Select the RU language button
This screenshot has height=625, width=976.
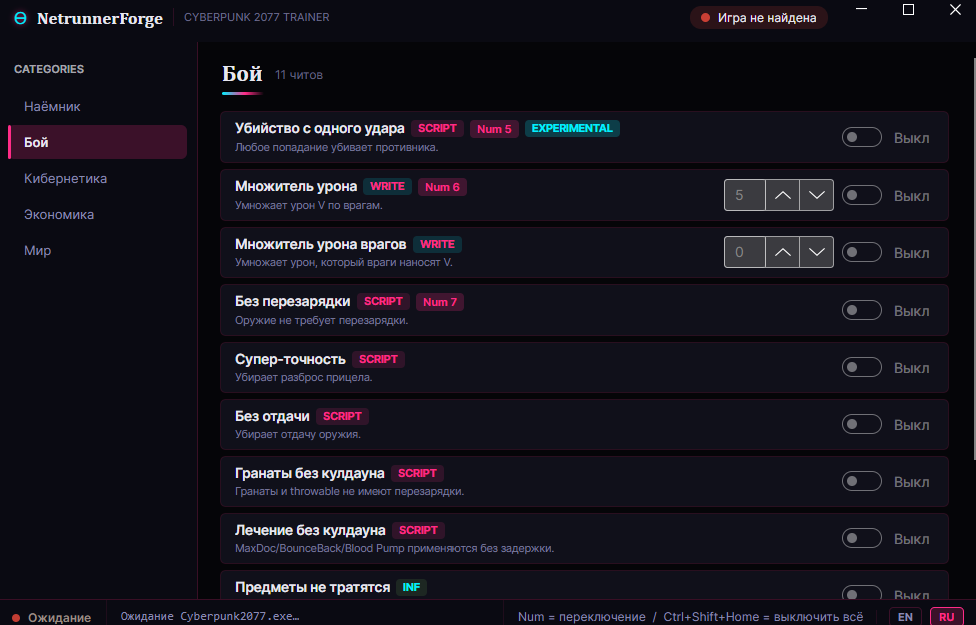click(946, 617)
